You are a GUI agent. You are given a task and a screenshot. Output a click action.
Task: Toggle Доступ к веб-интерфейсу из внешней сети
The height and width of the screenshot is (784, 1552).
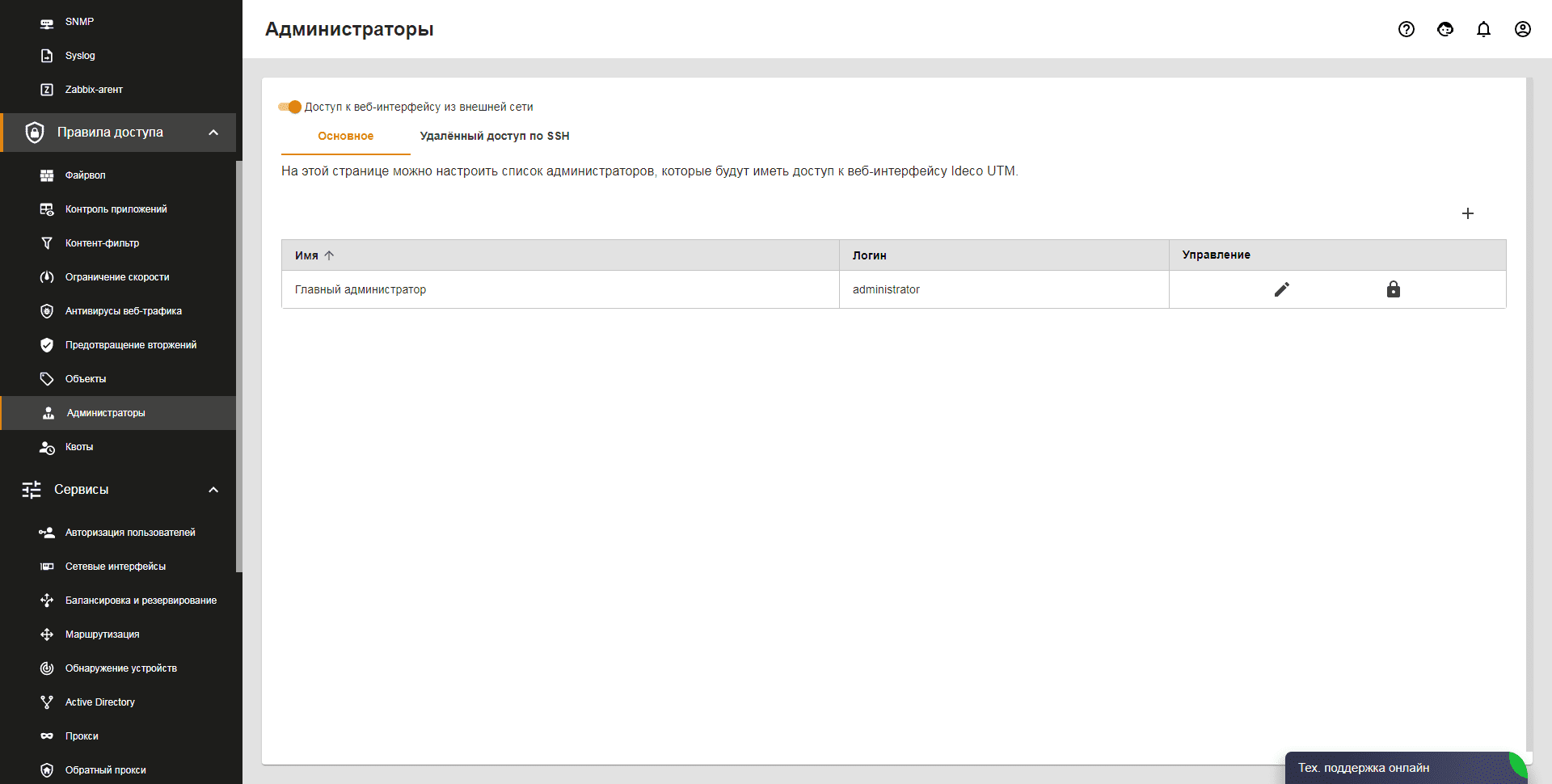click(x=289, y=107)
